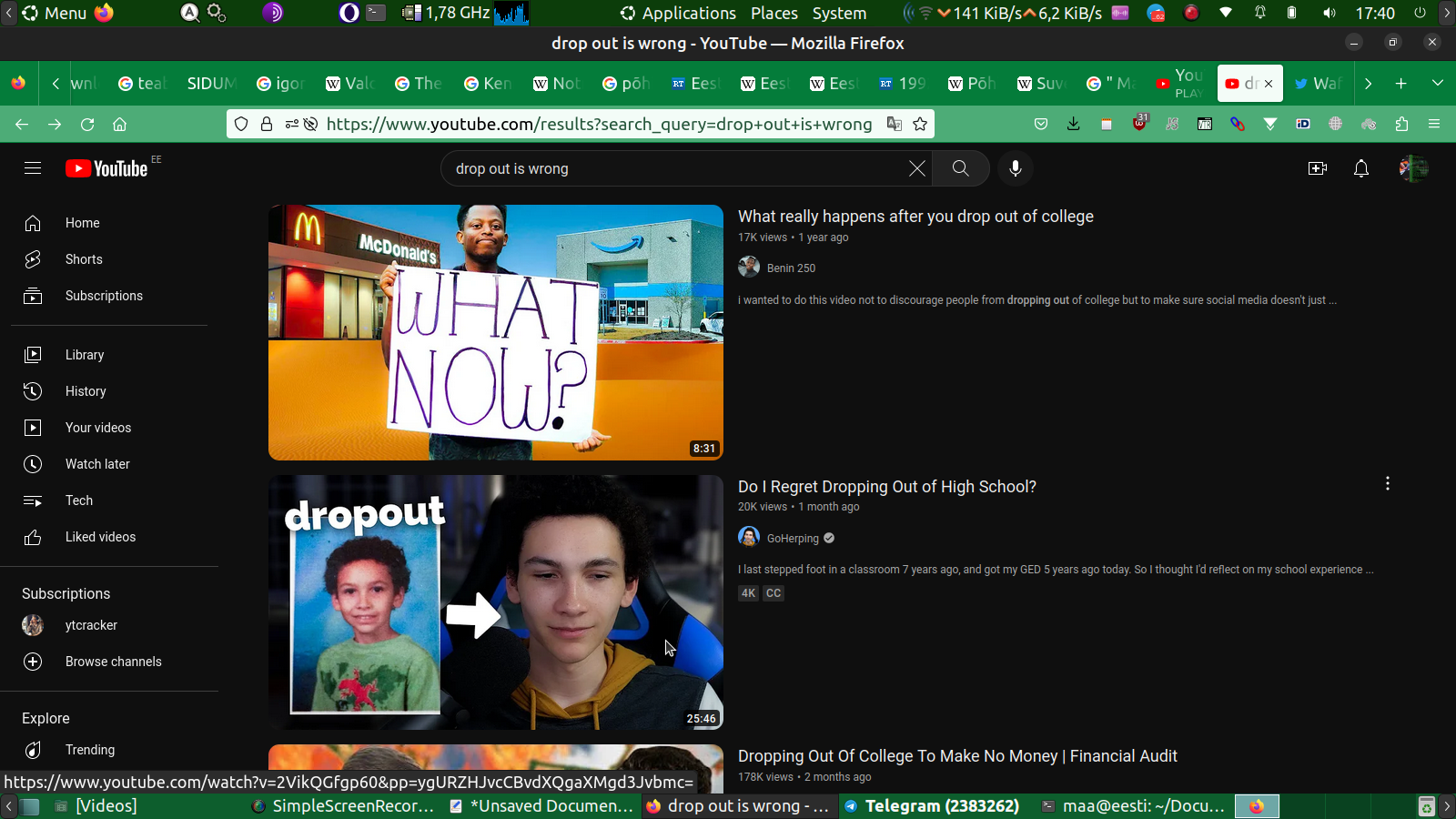The height and width of the screenshot is (819, 1456).
Task: Open the Firefox application menu
Action: (1434, 124)
